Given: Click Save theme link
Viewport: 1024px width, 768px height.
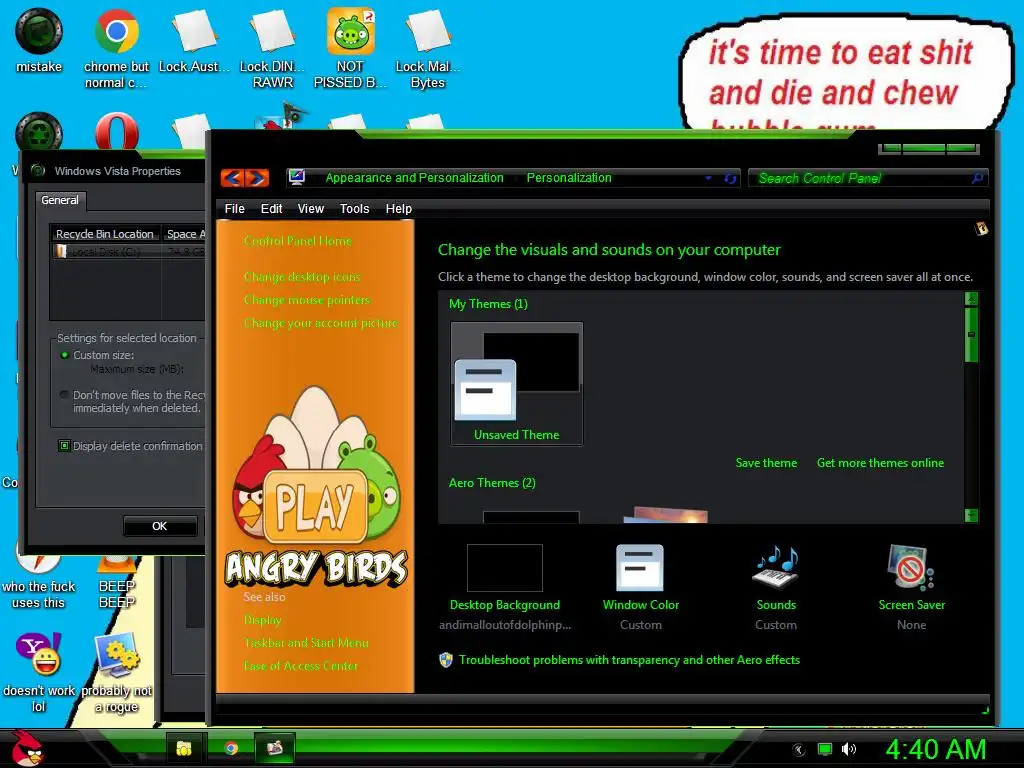Looking at the screenshot, I should [x=766, y=463].
